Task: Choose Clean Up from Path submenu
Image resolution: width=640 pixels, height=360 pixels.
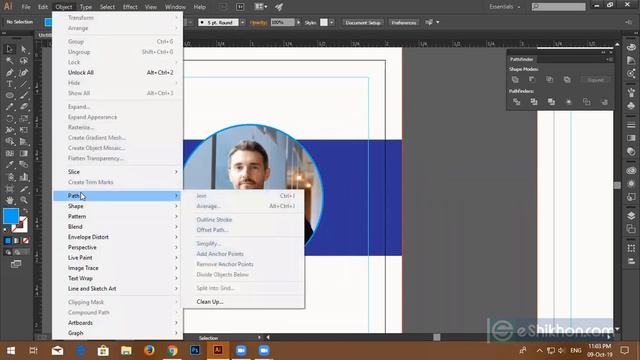Action: 244,302
